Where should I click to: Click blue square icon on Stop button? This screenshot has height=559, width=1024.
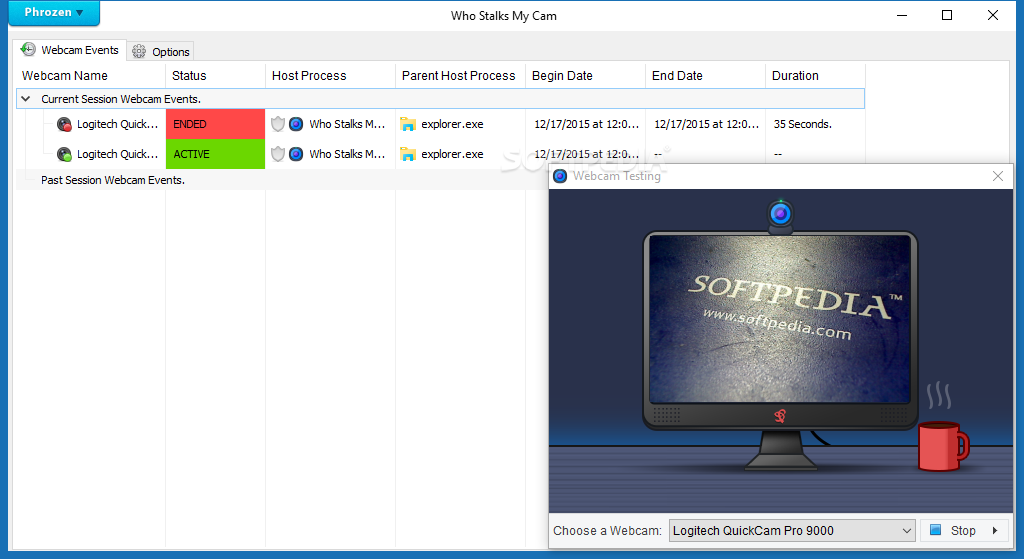point(935,530)
